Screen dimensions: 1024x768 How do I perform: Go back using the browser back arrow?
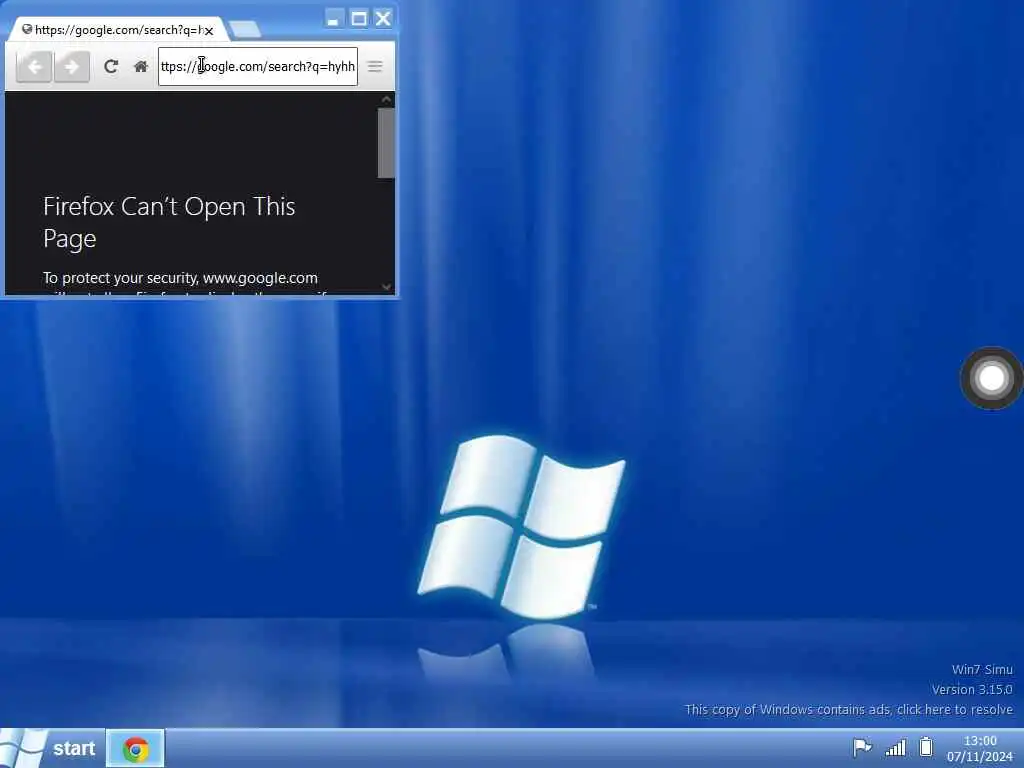click(x=34, y=67)
